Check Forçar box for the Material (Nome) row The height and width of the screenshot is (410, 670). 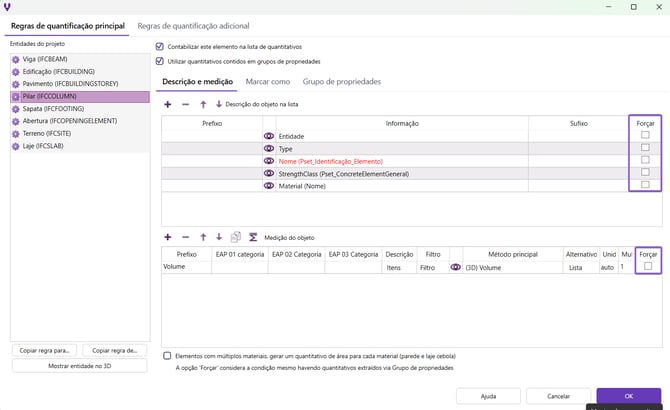pos(645,184)
